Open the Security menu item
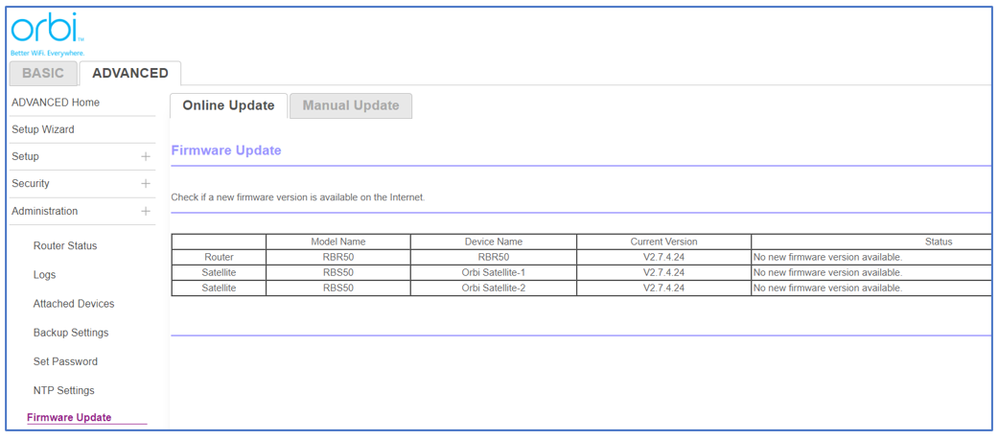Image resolution: width=999 pixels, height=438 pixels. [31, 184]
